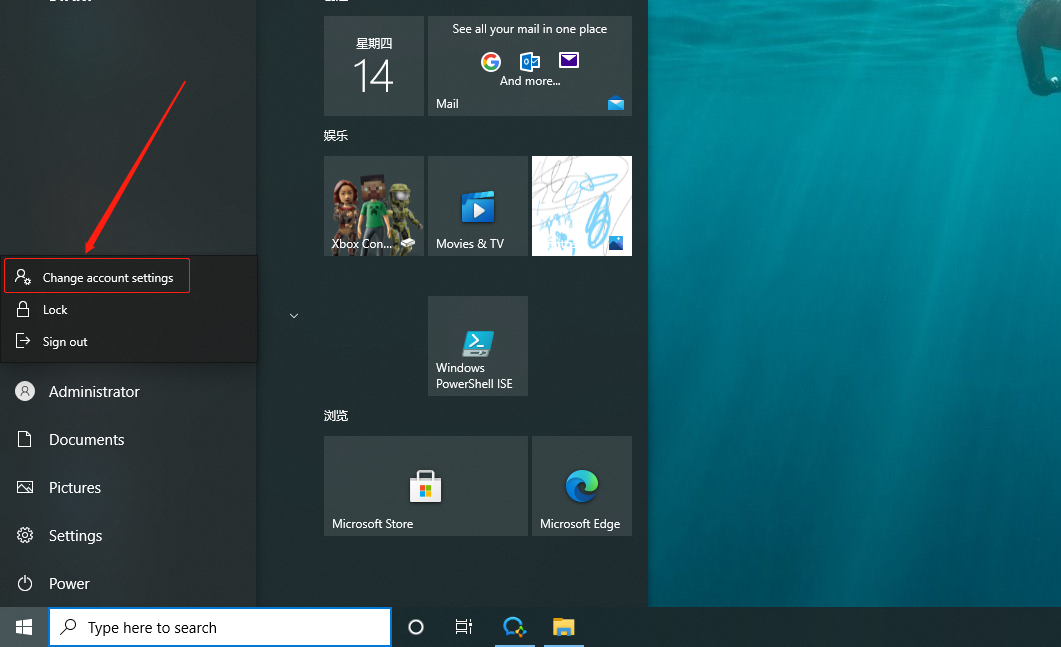
Task: Click the search magnifier icon in taskbar
Action: [68, 627]
